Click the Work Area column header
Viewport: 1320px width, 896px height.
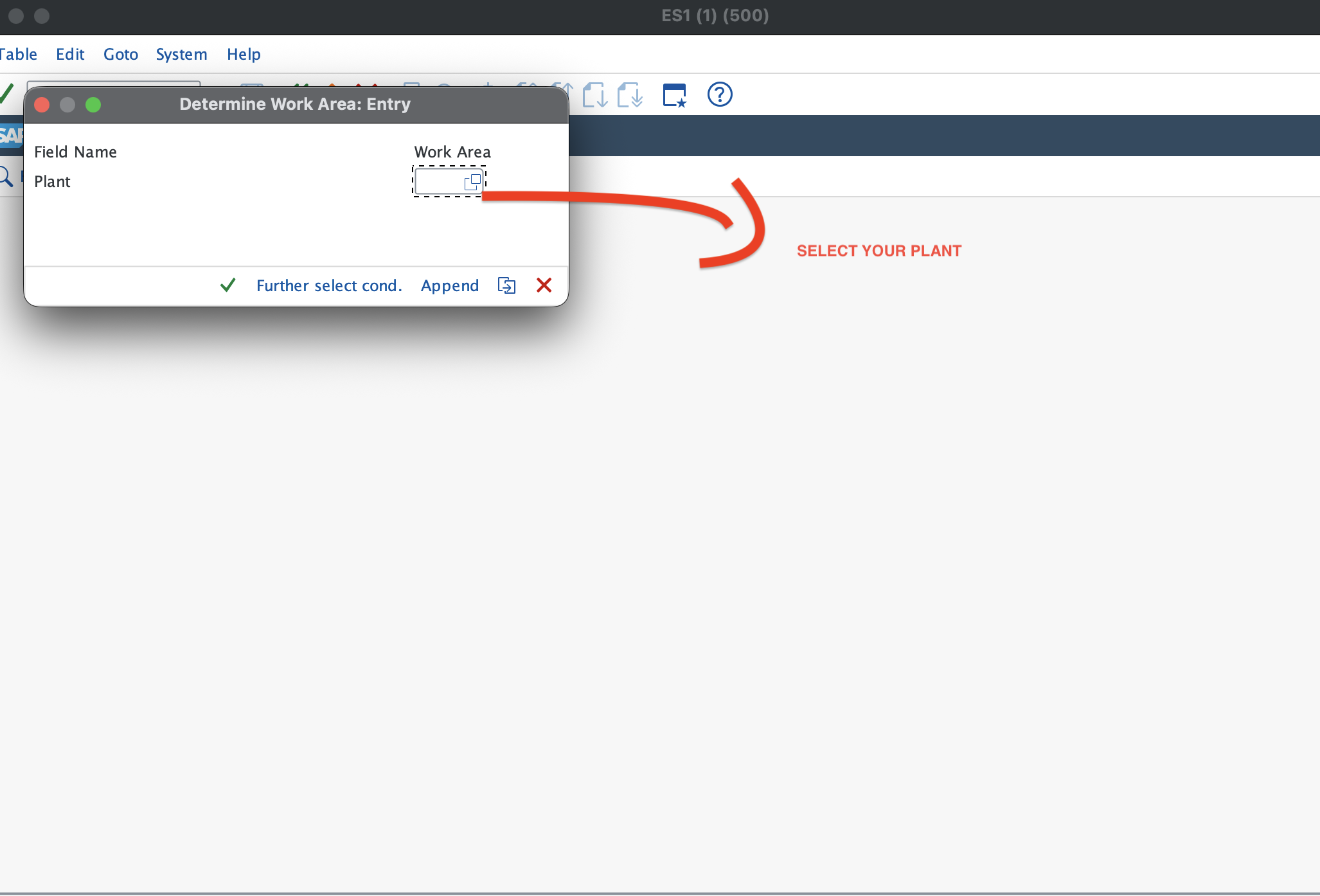coord(452,152)
